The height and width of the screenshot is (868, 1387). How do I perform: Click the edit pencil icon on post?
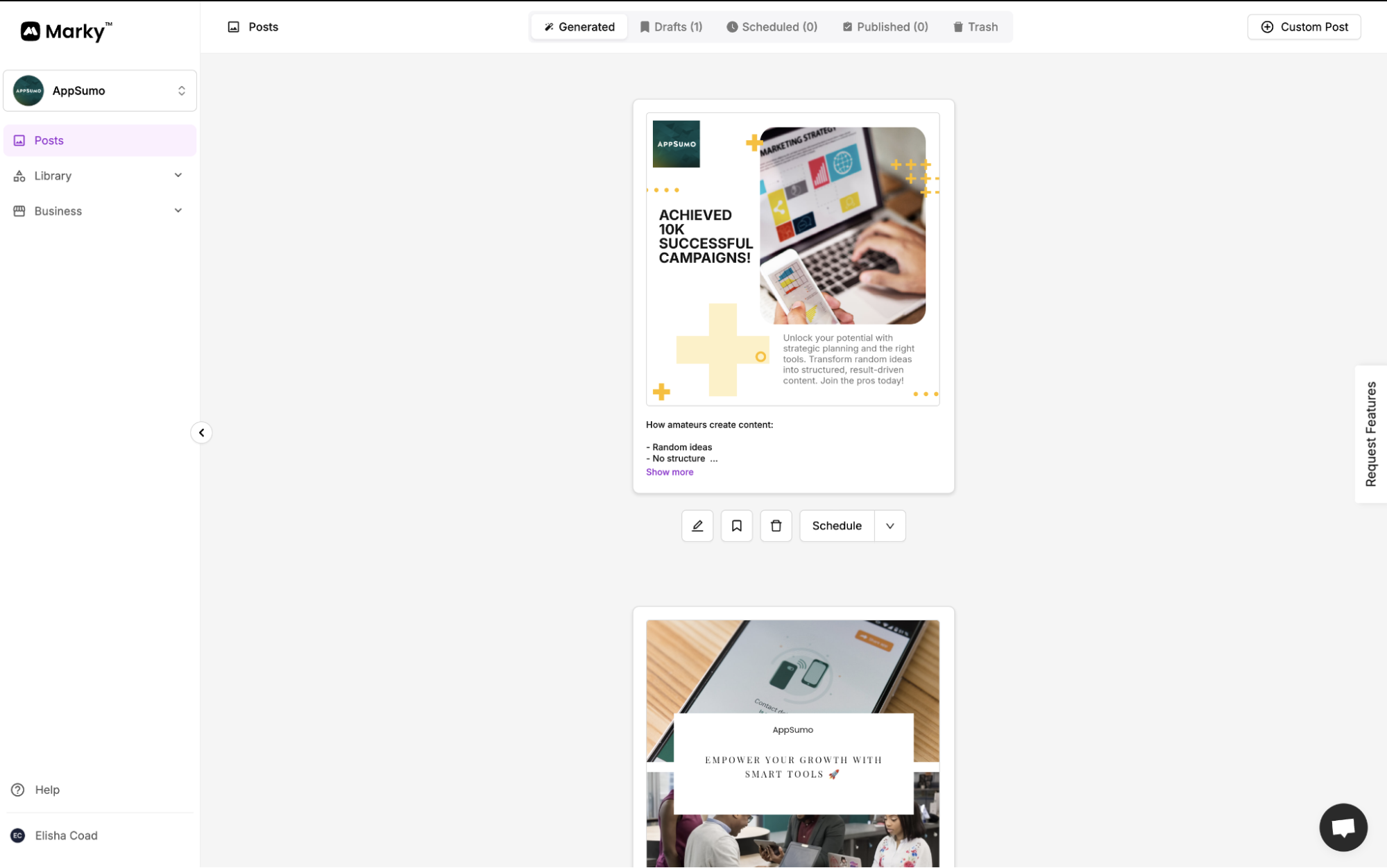697,525
